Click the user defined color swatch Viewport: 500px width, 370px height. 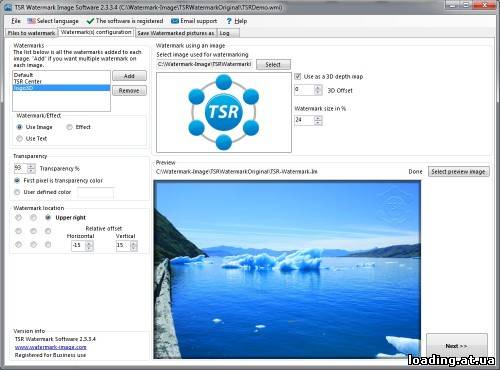(x=96, y=193)
